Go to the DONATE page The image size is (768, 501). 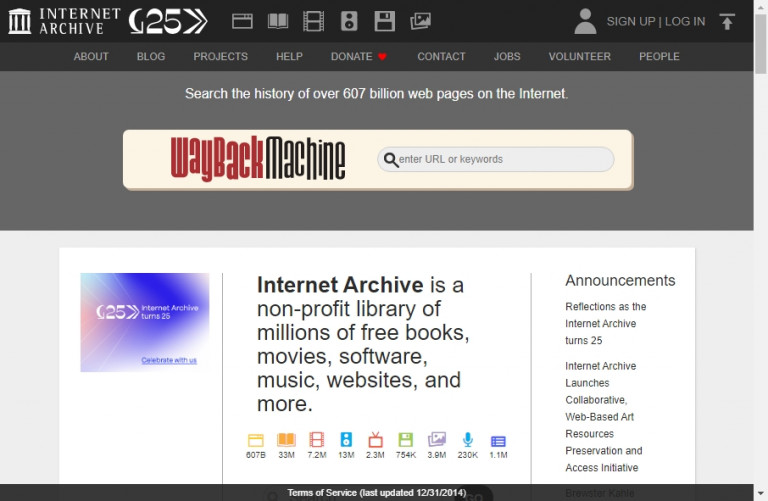[351, 57]
